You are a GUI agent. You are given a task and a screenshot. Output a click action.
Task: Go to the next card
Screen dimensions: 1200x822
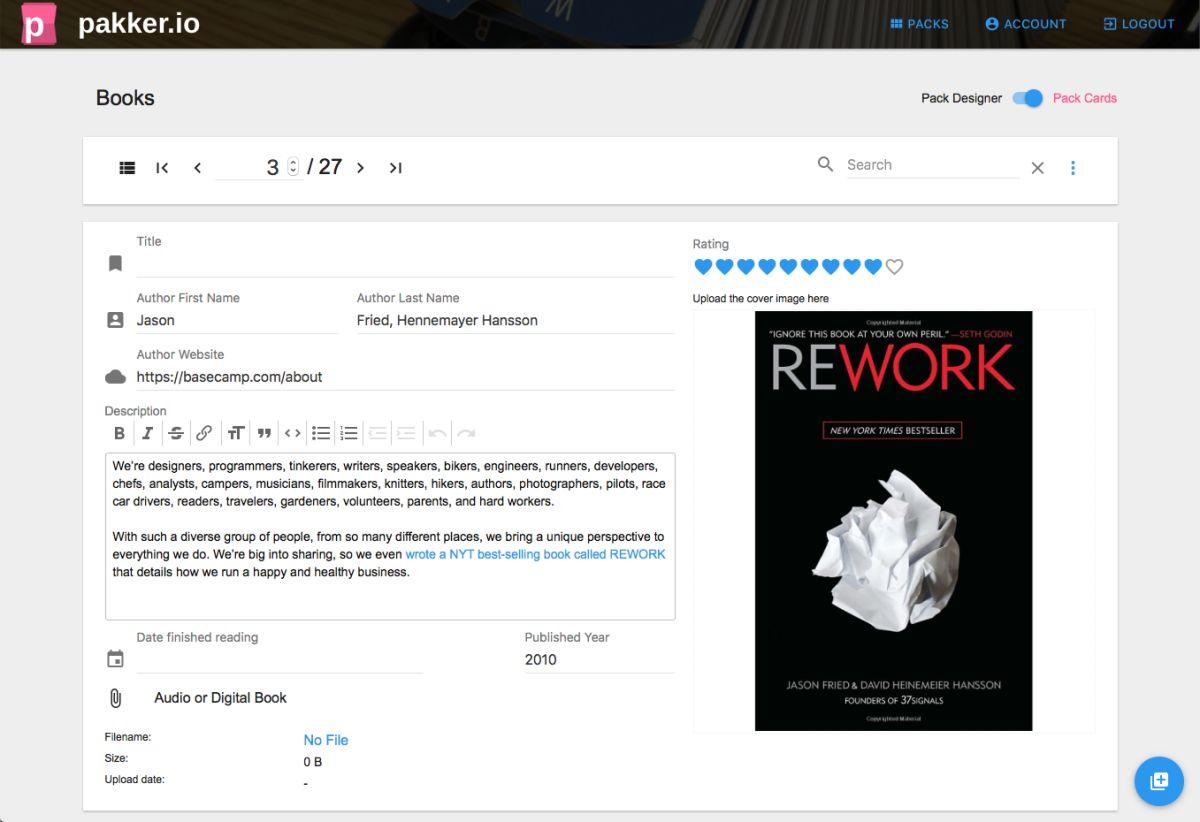[x=361, y=168]
